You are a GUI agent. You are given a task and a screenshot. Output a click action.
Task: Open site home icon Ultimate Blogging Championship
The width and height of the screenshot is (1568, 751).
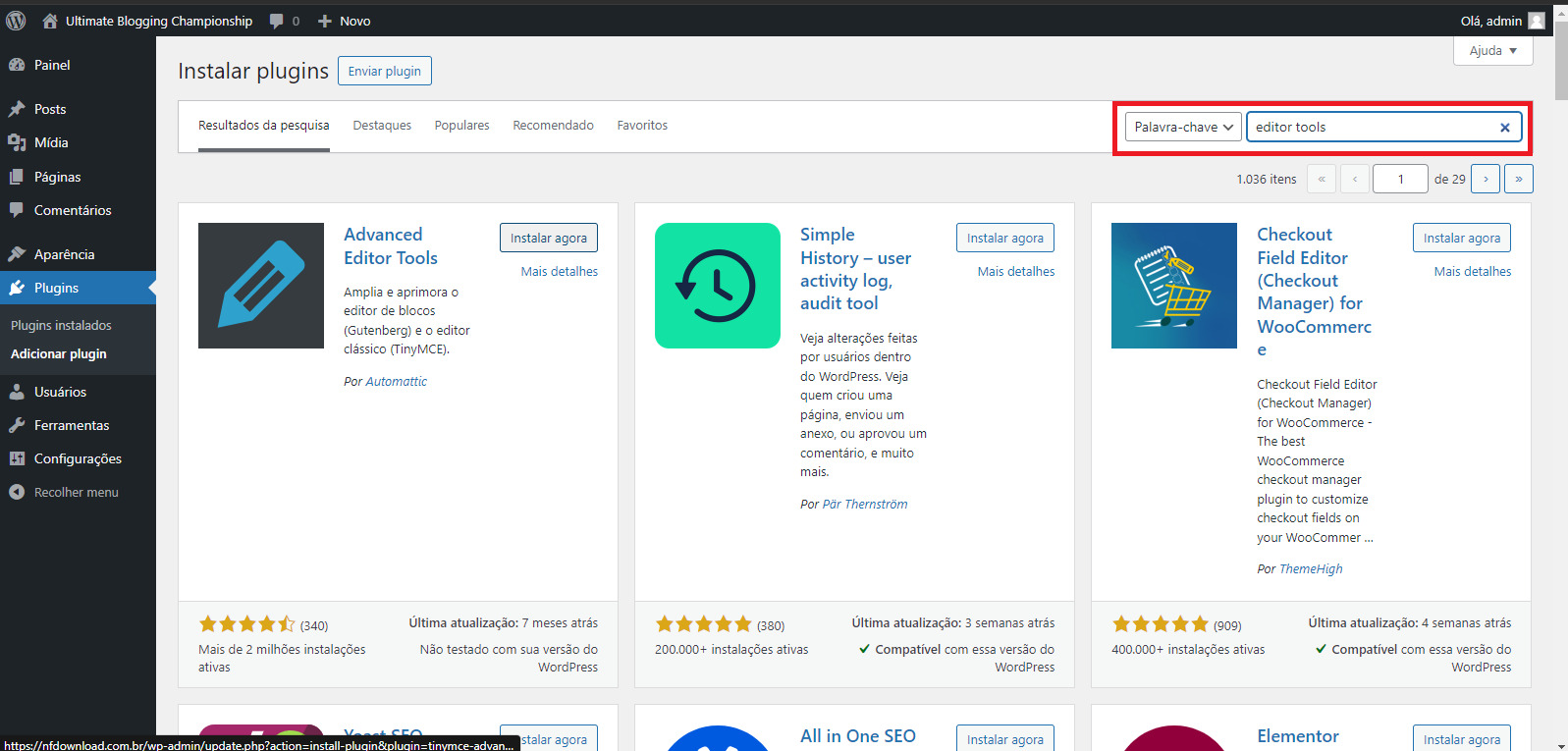click(50, 21)
